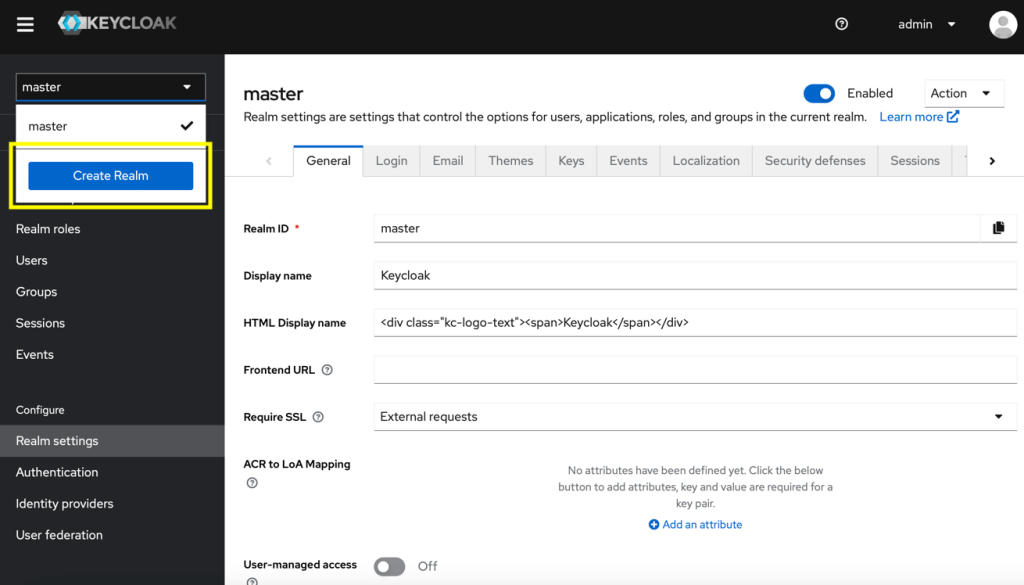Expand the admin account dropdown
The width and height of the screenshot is (1024, 585).
[x=927, y=24]
